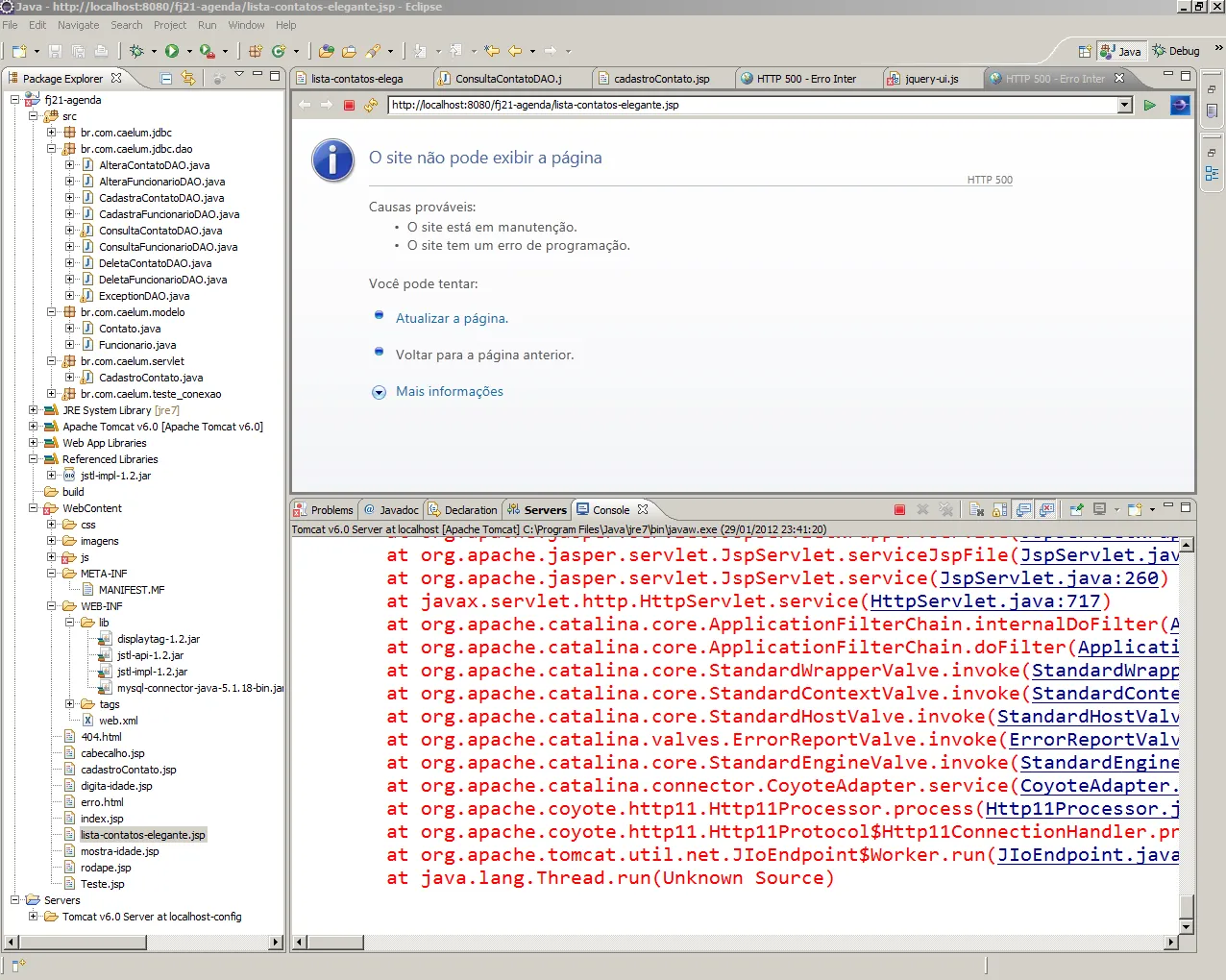Toggle show console on standard output change
Screen dimensions: 1226x980
coord(1024,510)
